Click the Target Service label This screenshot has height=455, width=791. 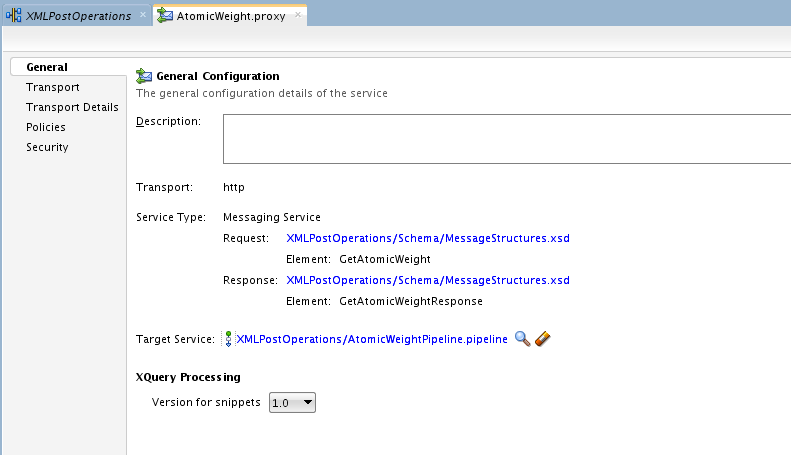176,339
